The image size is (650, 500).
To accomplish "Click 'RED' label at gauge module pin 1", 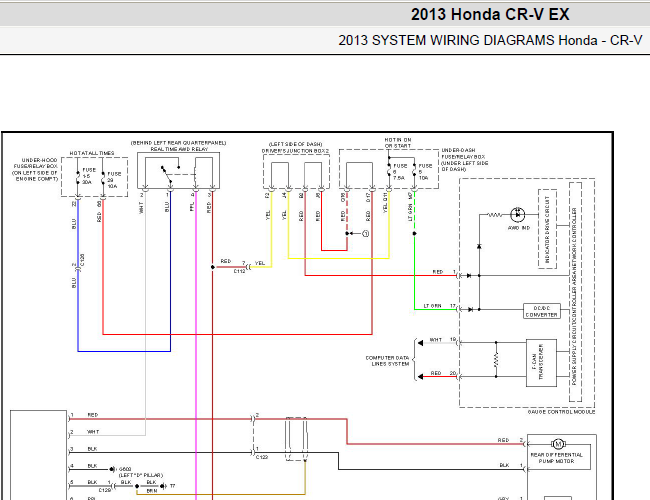I will (x=438, y=272).
